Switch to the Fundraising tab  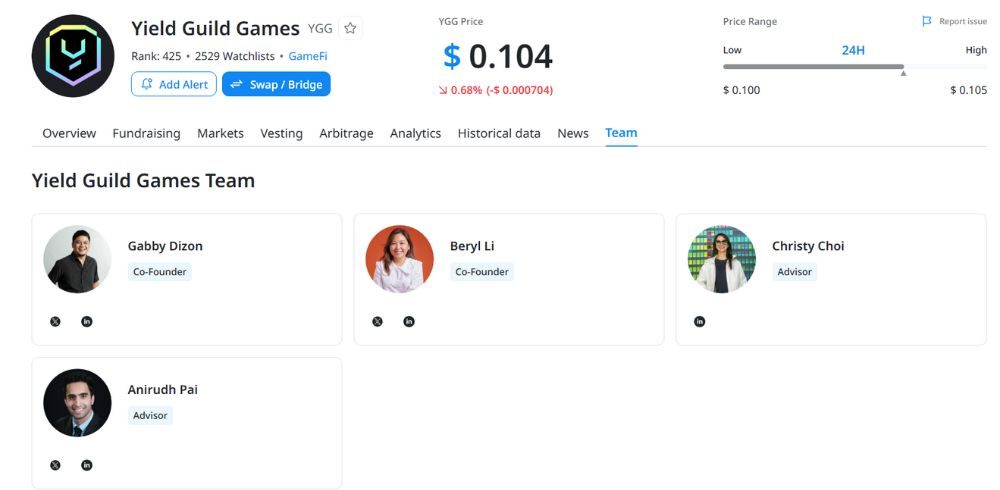coord(146,133)
